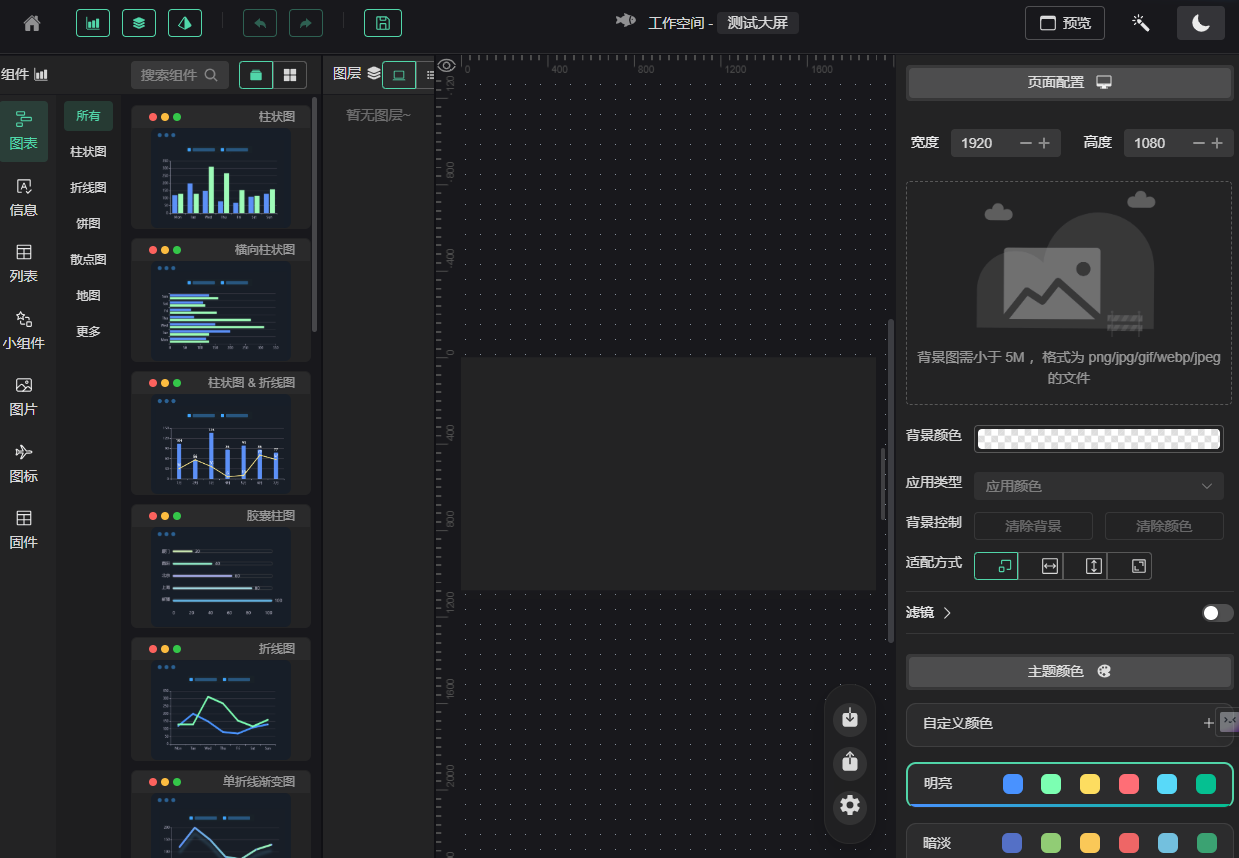The height and width of the screenshot is (858, 1239).
Task: Go to the home page icon
Action: tap(32, 23)
